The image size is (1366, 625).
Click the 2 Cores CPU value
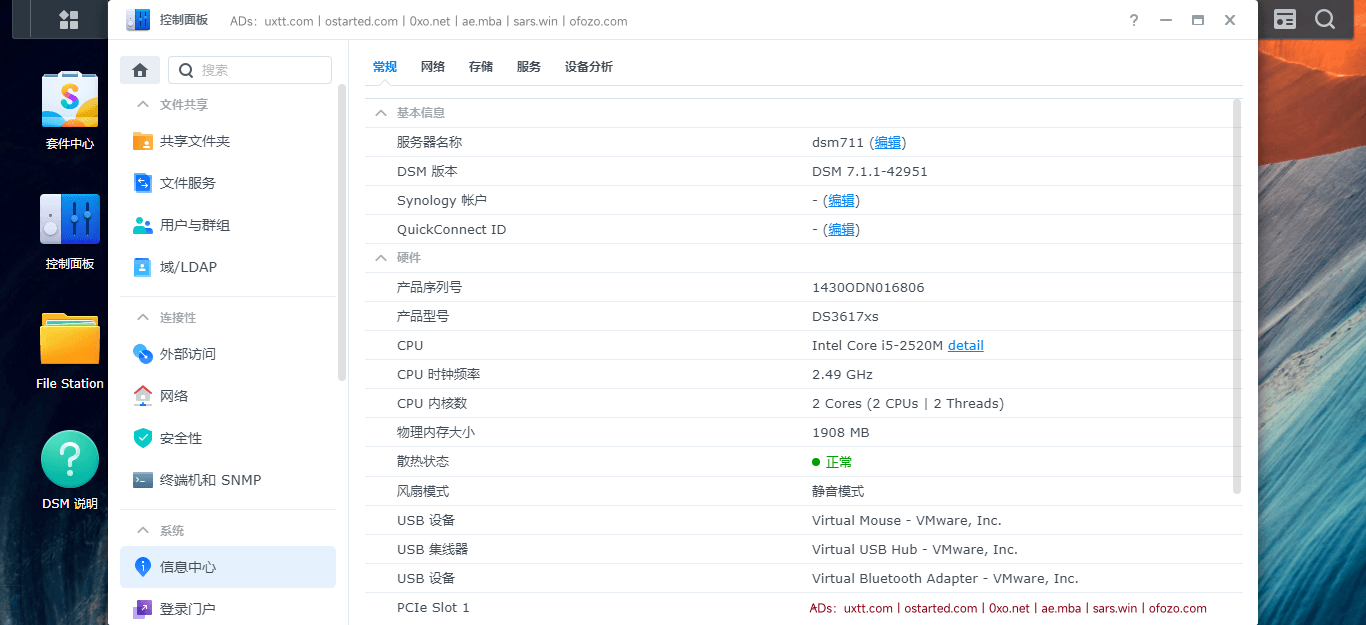pos(908,403)
